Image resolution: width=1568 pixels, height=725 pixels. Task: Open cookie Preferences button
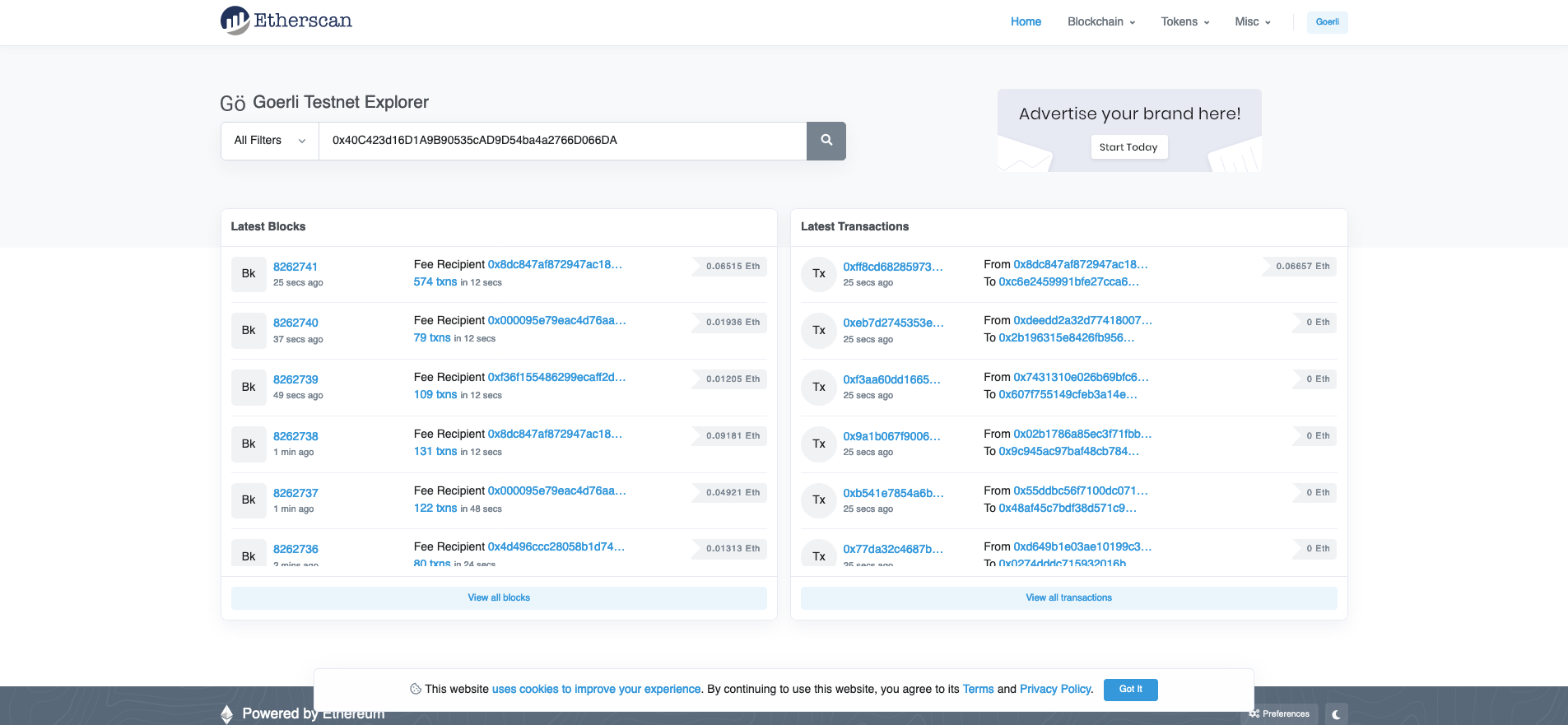1279,714
